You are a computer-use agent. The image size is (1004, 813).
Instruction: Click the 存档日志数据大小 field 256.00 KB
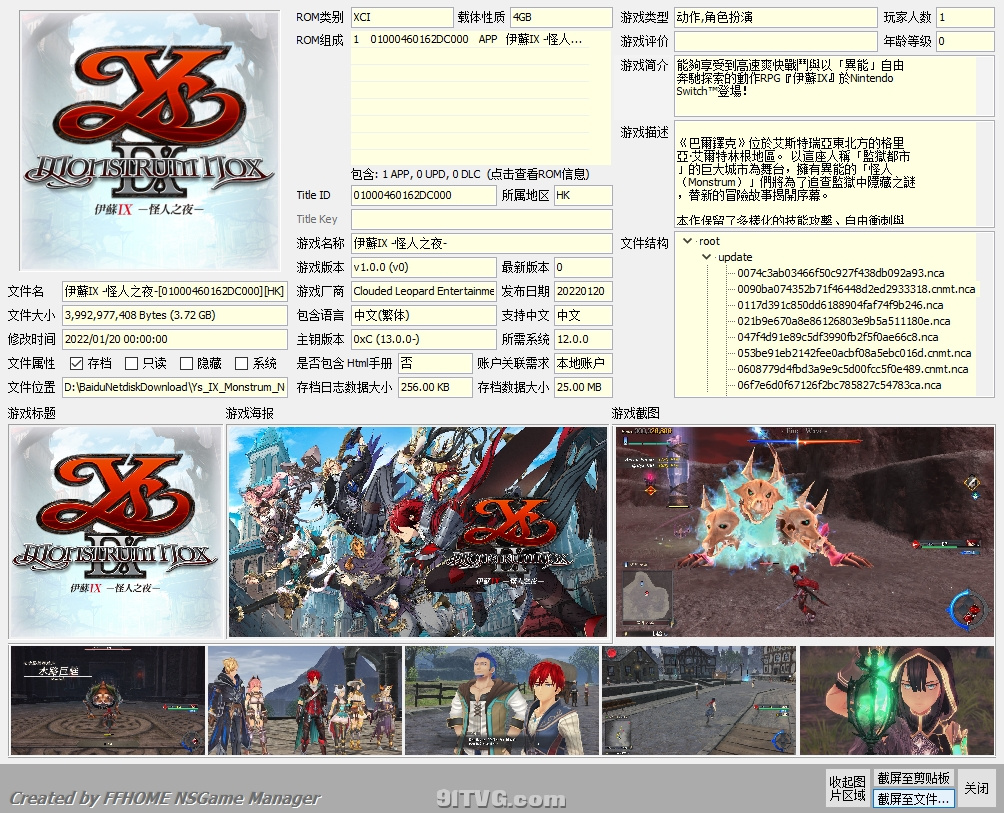pyautogui.click(x=435, y=387)
